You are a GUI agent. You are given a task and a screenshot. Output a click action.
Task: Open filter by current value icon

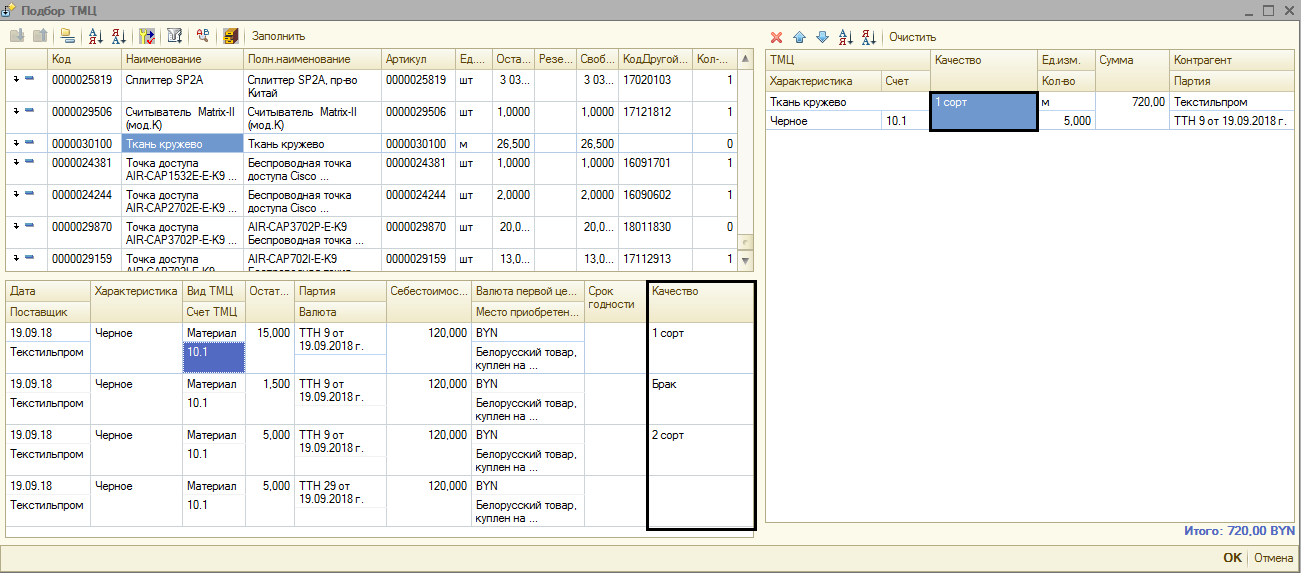click(x=148, y=36)
